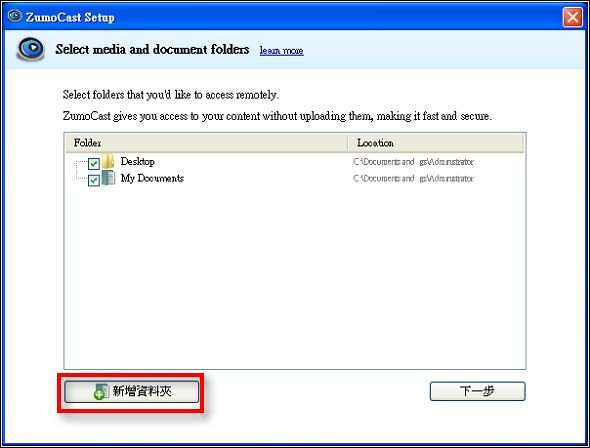Click the 下一步 next step button

tap(477, 391)
